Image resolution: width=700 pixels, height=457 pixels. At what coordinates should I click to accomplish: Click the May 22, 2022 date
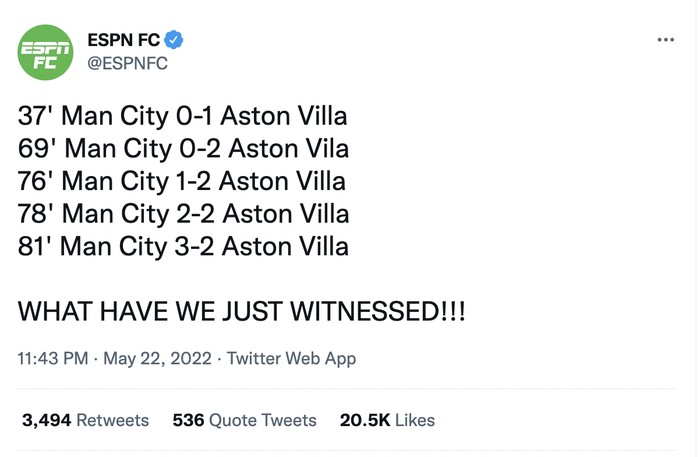point(160,358)
